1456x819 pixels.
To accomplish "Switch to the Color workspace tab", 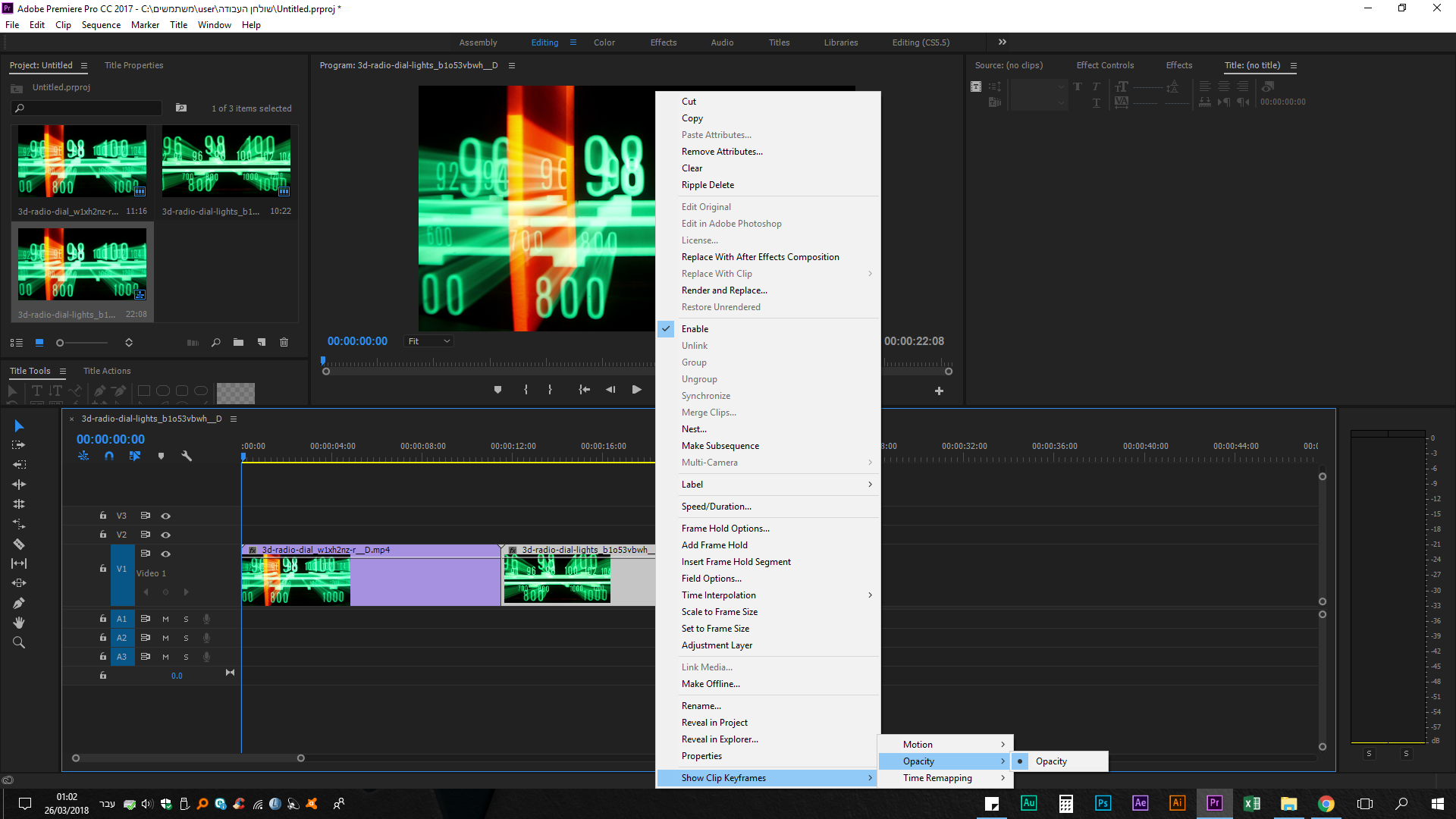I will point(604,42).
